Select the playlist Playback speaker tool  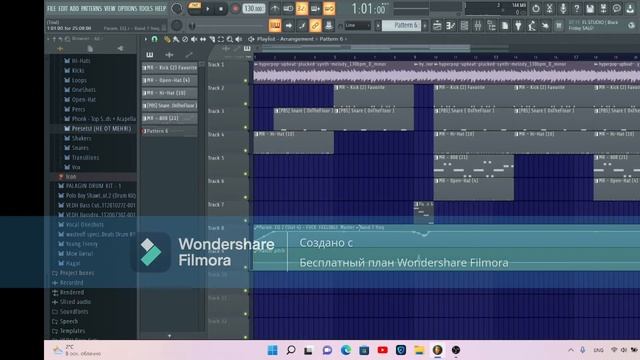pyautogui.click(x=239, y=39)
